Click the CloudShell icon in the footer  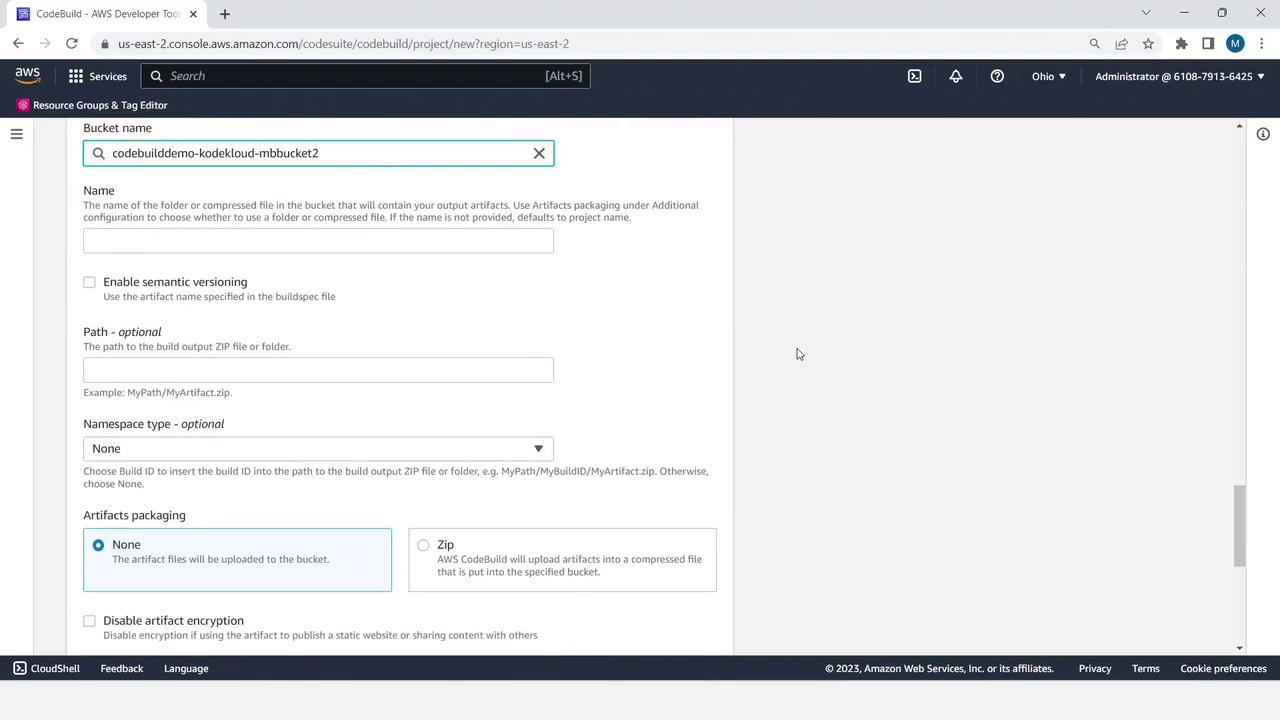[20, 668]
